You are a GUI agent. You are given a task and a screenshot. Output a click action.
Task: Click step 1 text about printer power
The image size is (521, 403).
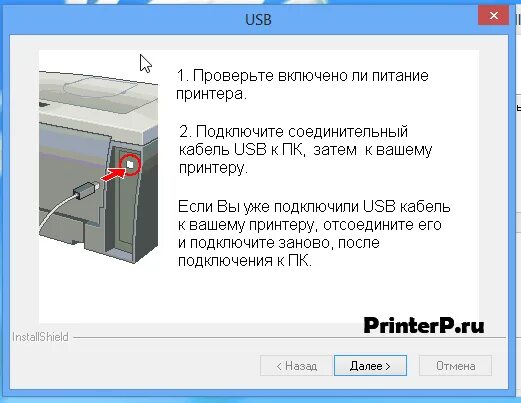(x=302, y=85)
